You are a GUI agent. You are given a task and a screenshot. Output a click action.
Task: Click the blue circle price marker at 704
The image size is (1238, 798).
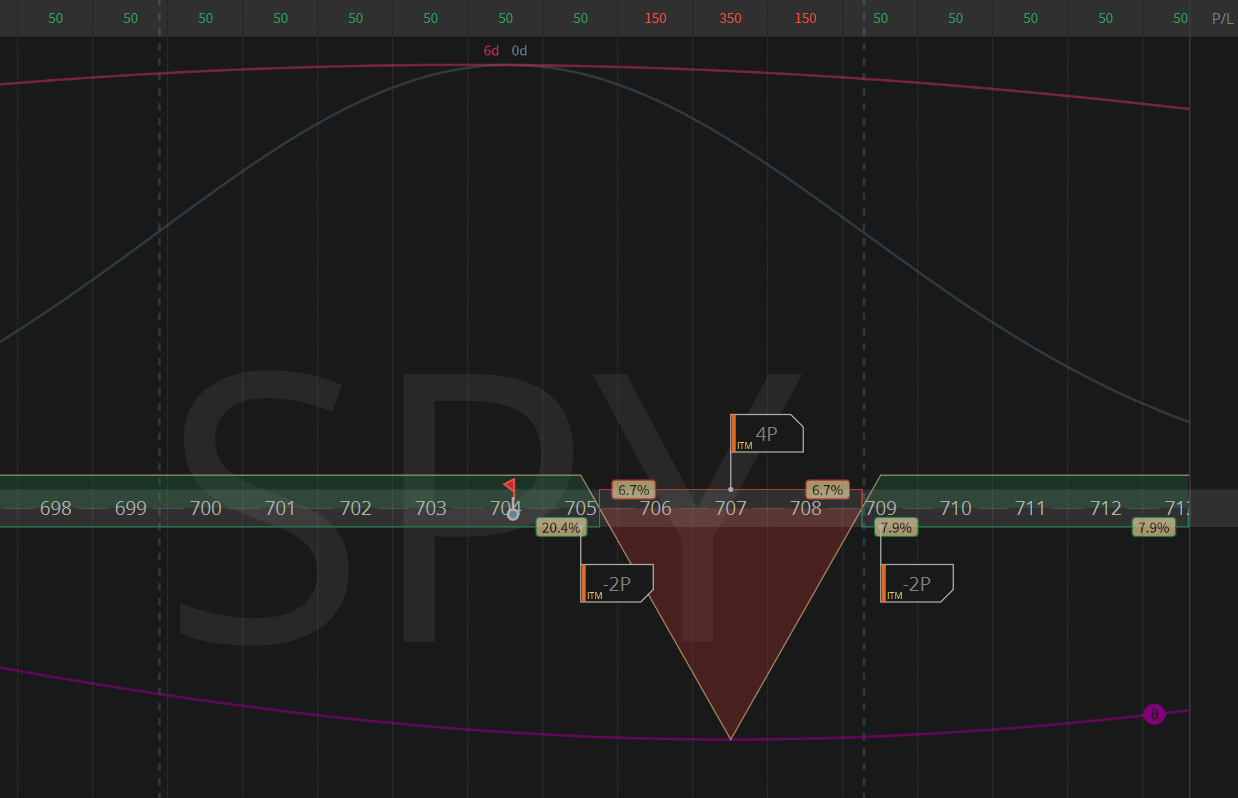pyautogui.click(x=513, y=514)
